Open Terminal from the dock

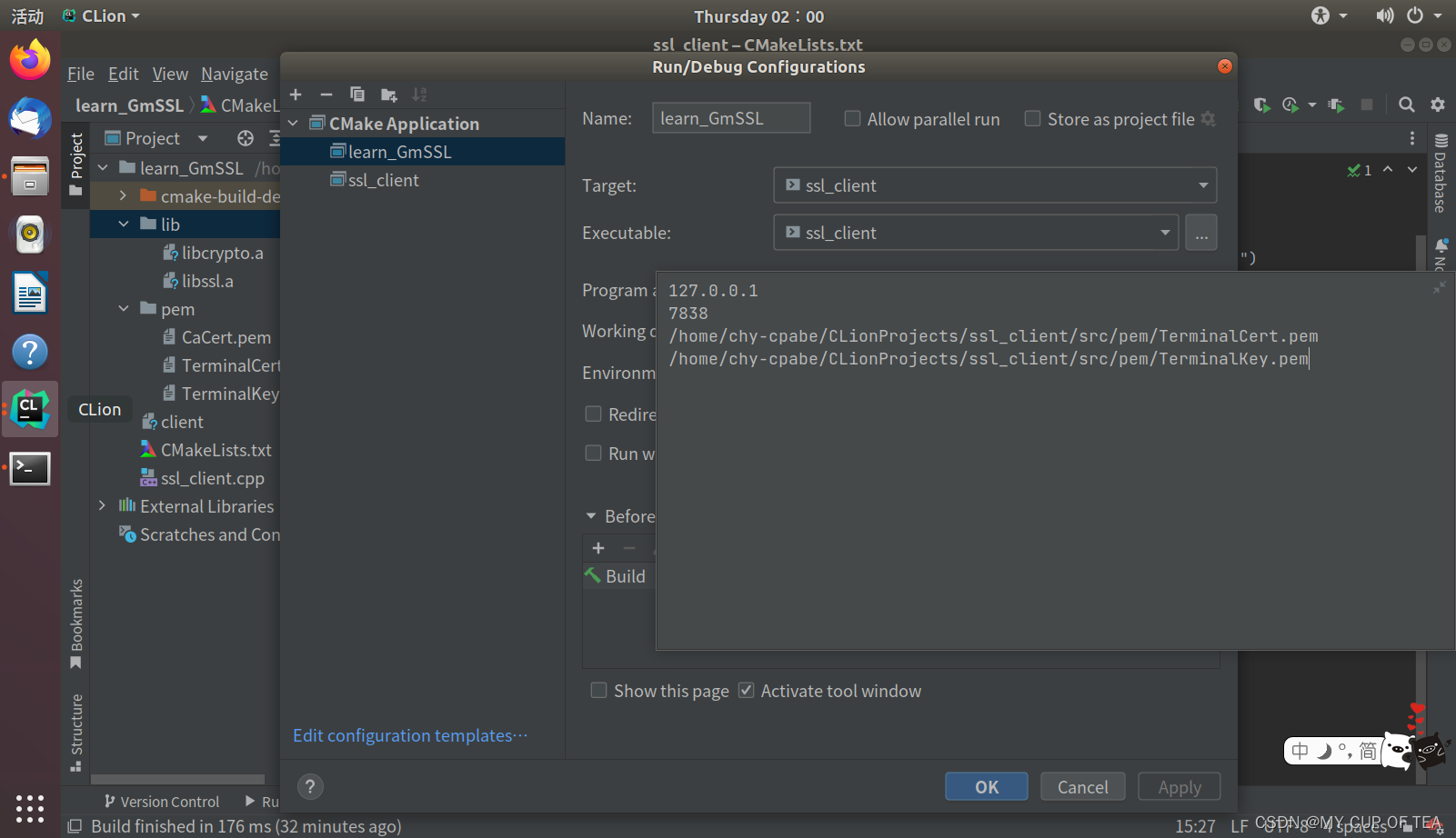(x=30, y=468)
